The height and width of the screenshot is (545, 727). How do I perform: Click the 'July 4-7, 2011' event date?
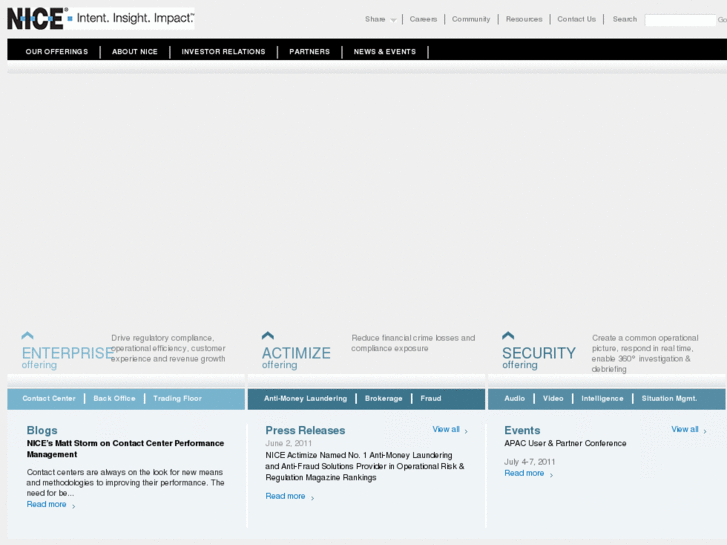coord(529,462)
